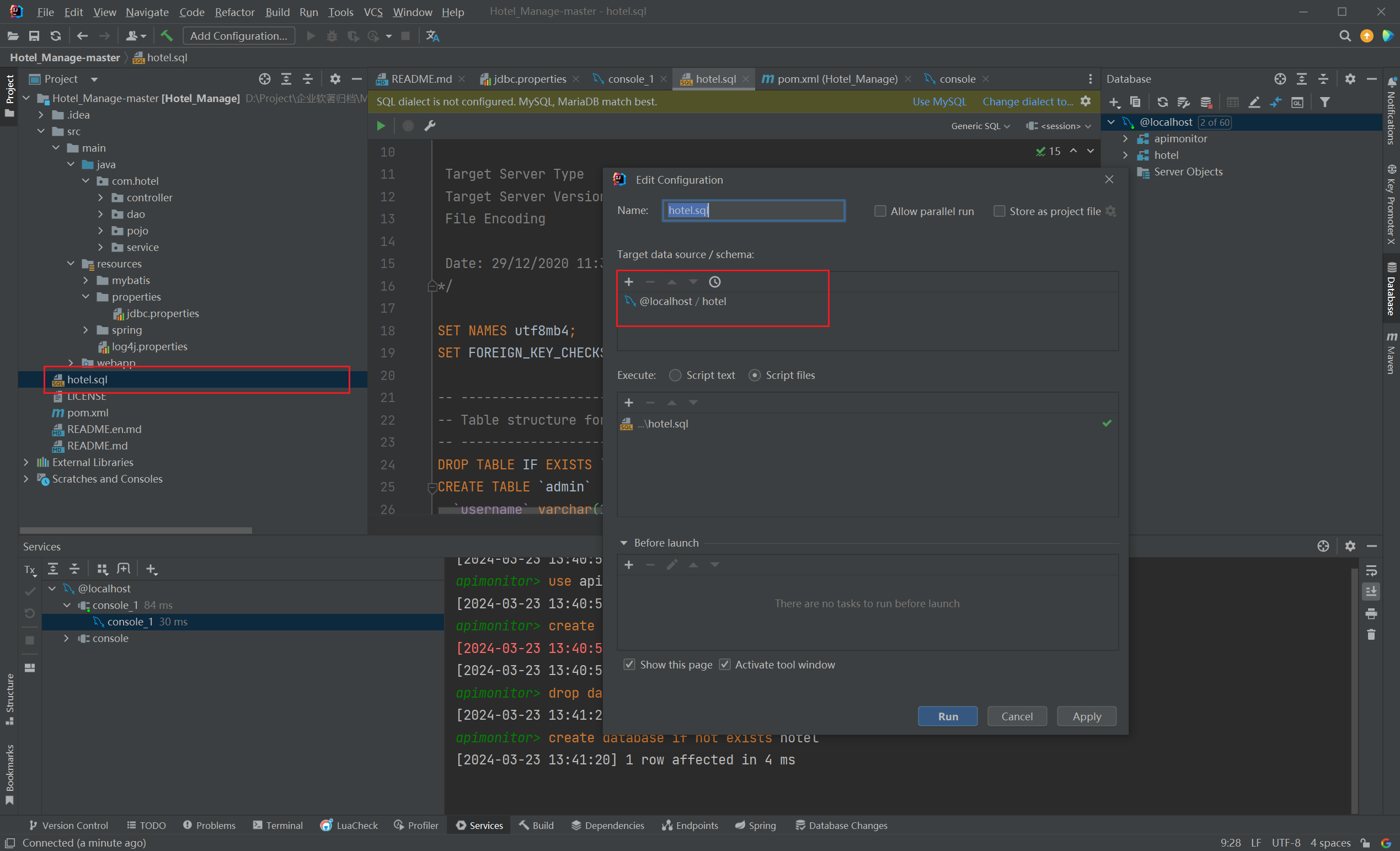Add a script file in Execute list

coord(628,402)
